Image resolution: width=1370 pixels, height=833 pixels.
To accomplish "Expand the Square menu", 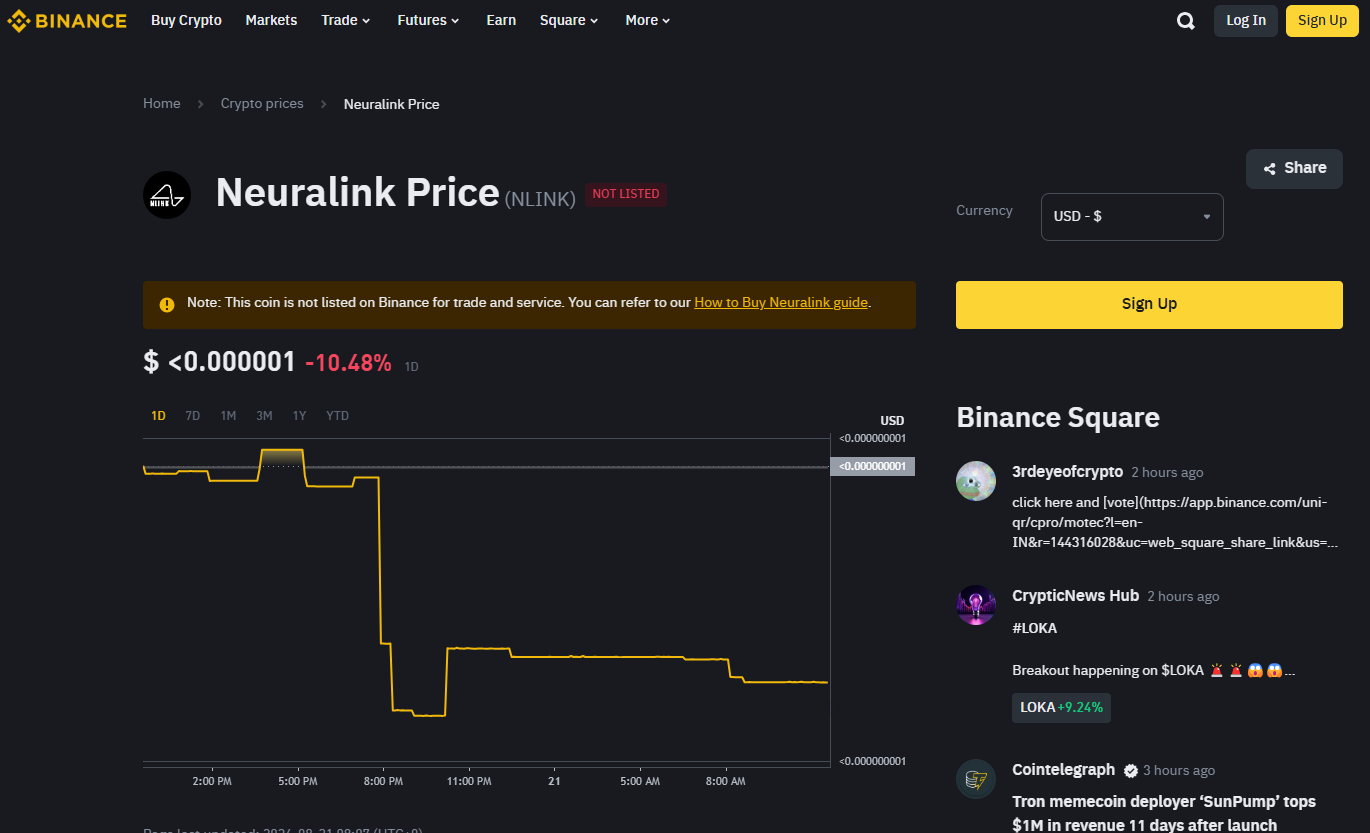I will pos(569,20).
